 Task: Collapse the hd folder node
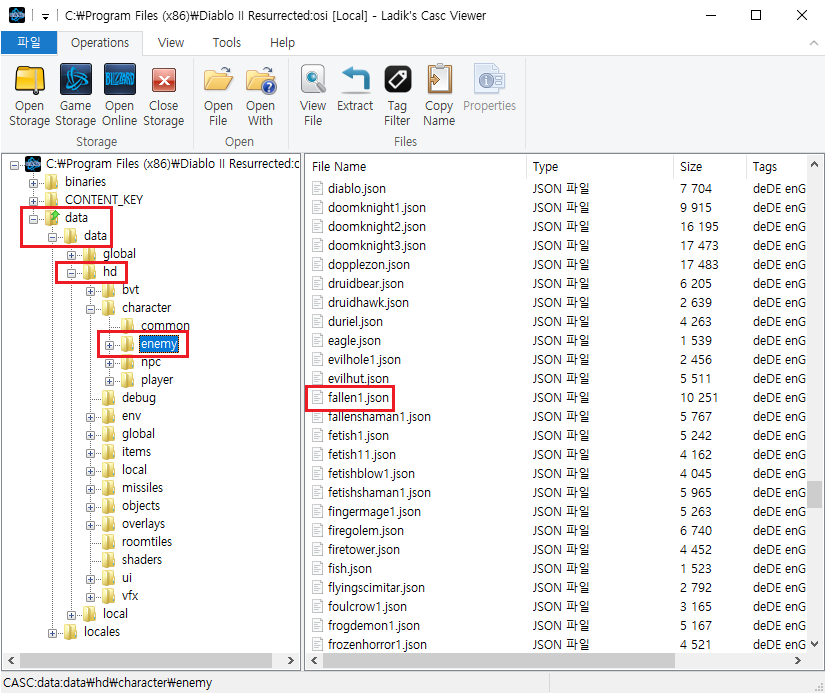point(71,273)
